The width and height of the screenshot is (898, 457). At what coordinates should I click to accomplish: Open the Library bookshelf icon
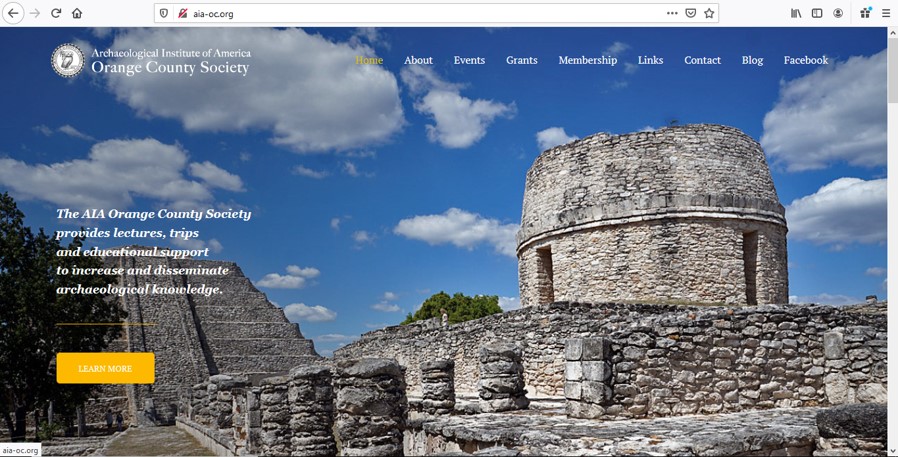click(x=796, y=13)
